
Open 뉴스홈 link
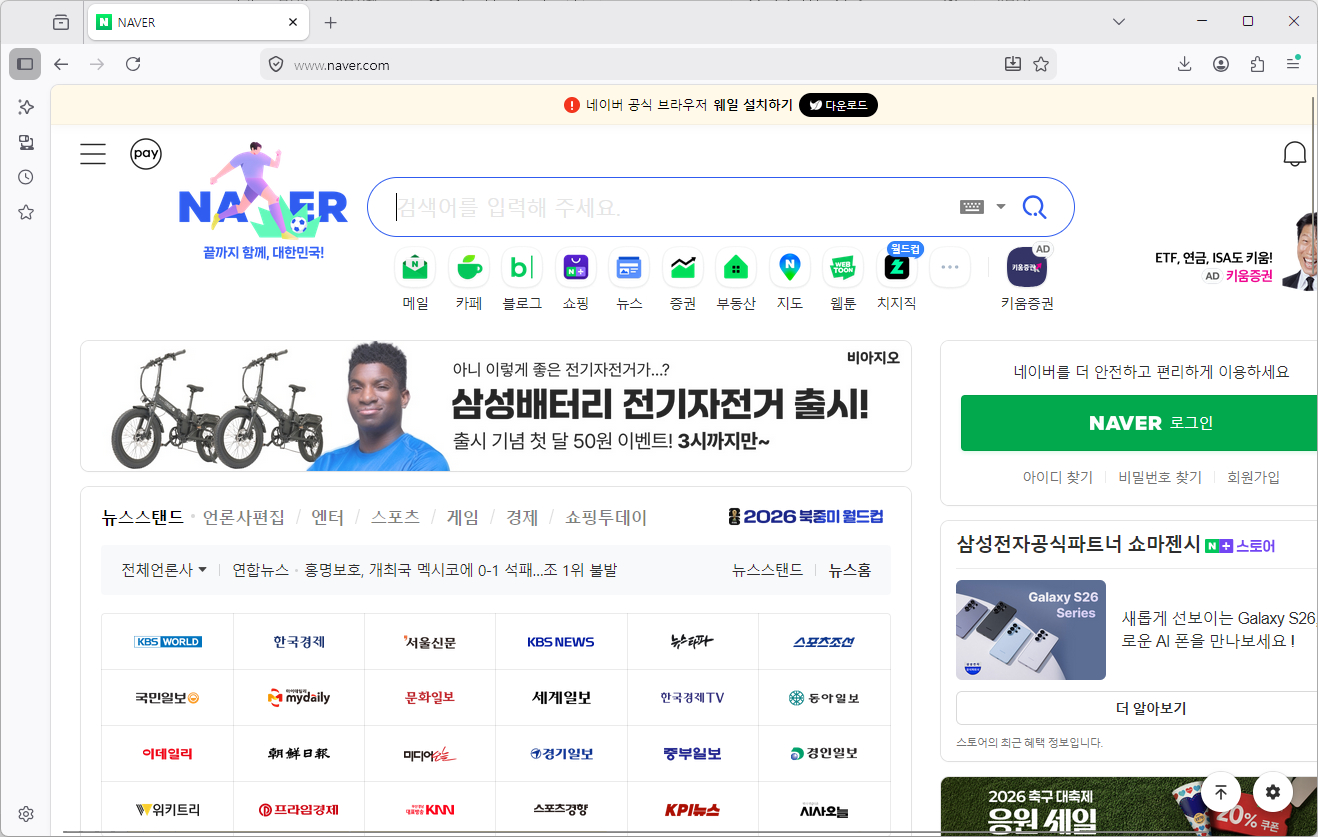pos(850,570)
